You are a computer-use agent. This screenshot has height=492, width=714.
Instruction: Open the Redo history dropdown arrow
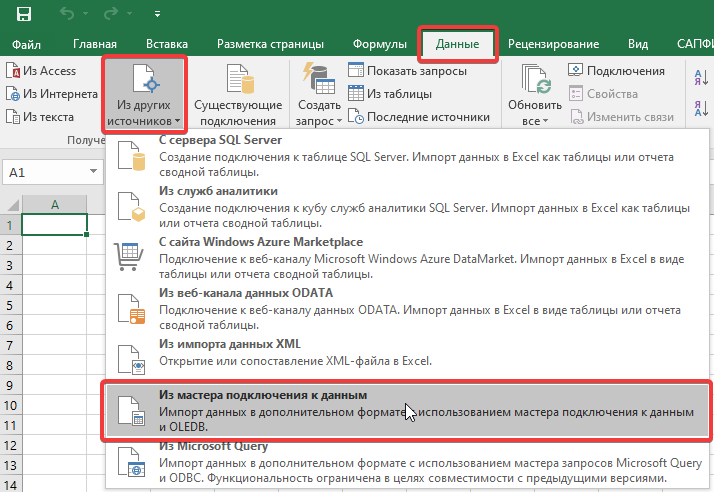tap(130, 14)
